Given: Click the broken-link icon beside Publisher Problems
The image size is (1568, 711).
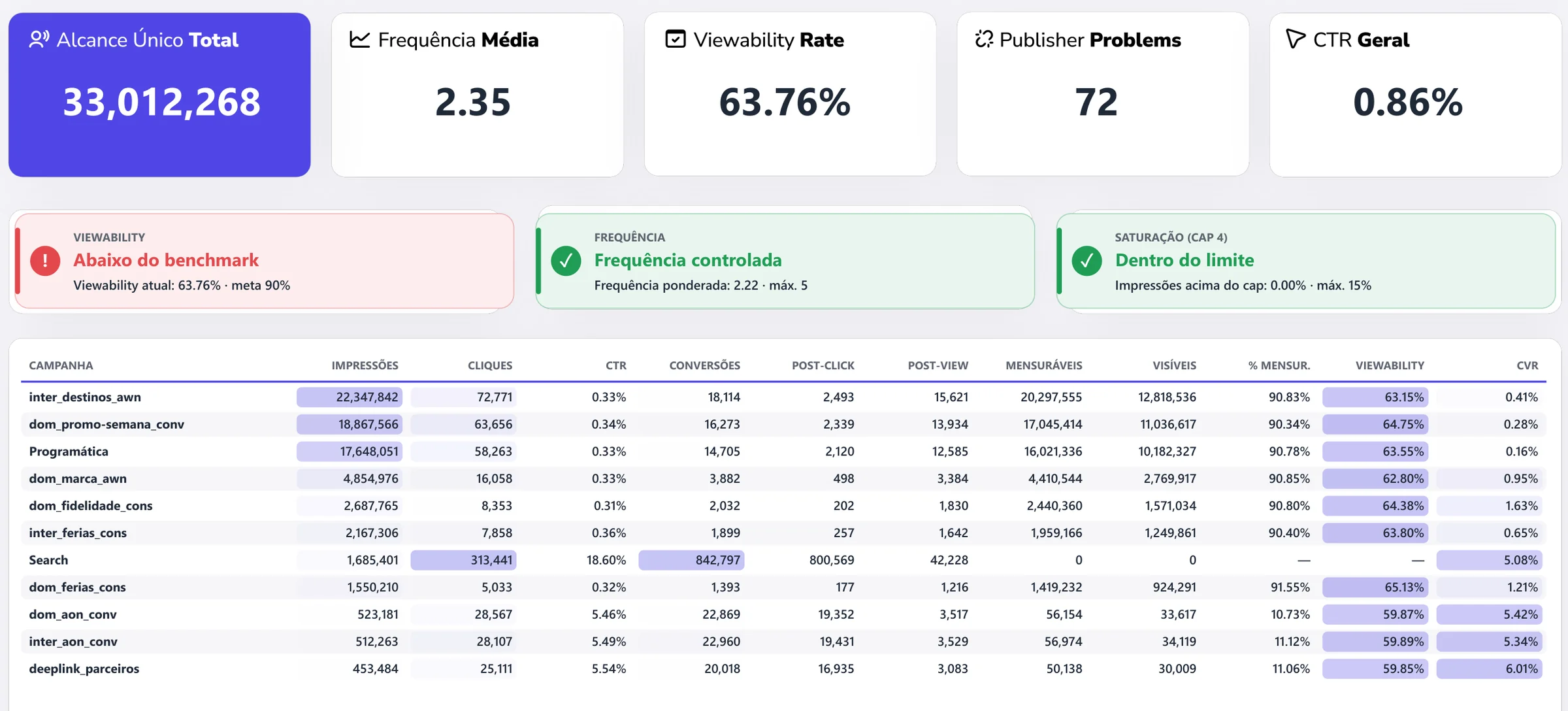Looking at the screenshot, I should tap(984, 39).
